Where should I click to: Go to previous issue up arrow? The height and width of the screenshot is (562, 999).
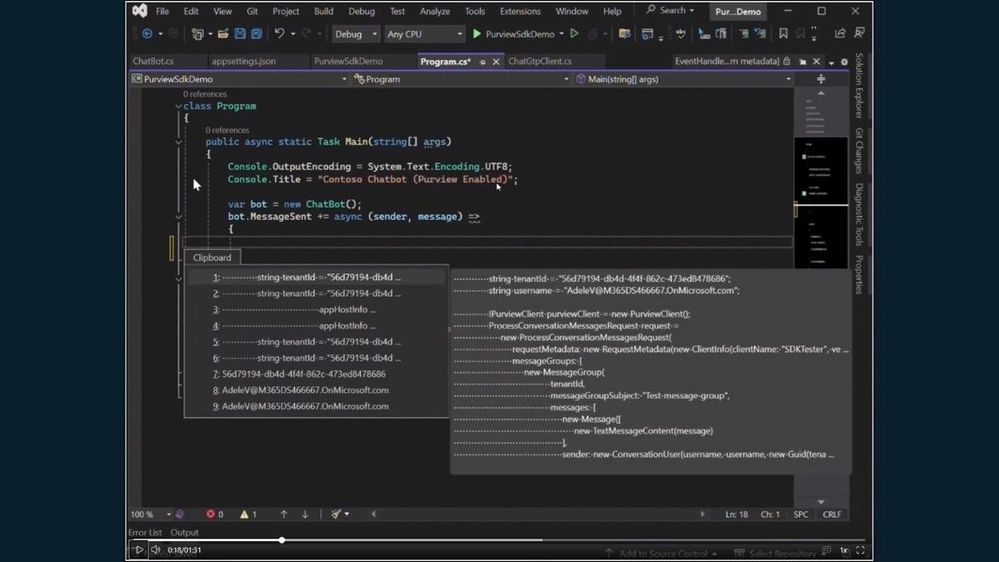284,514
